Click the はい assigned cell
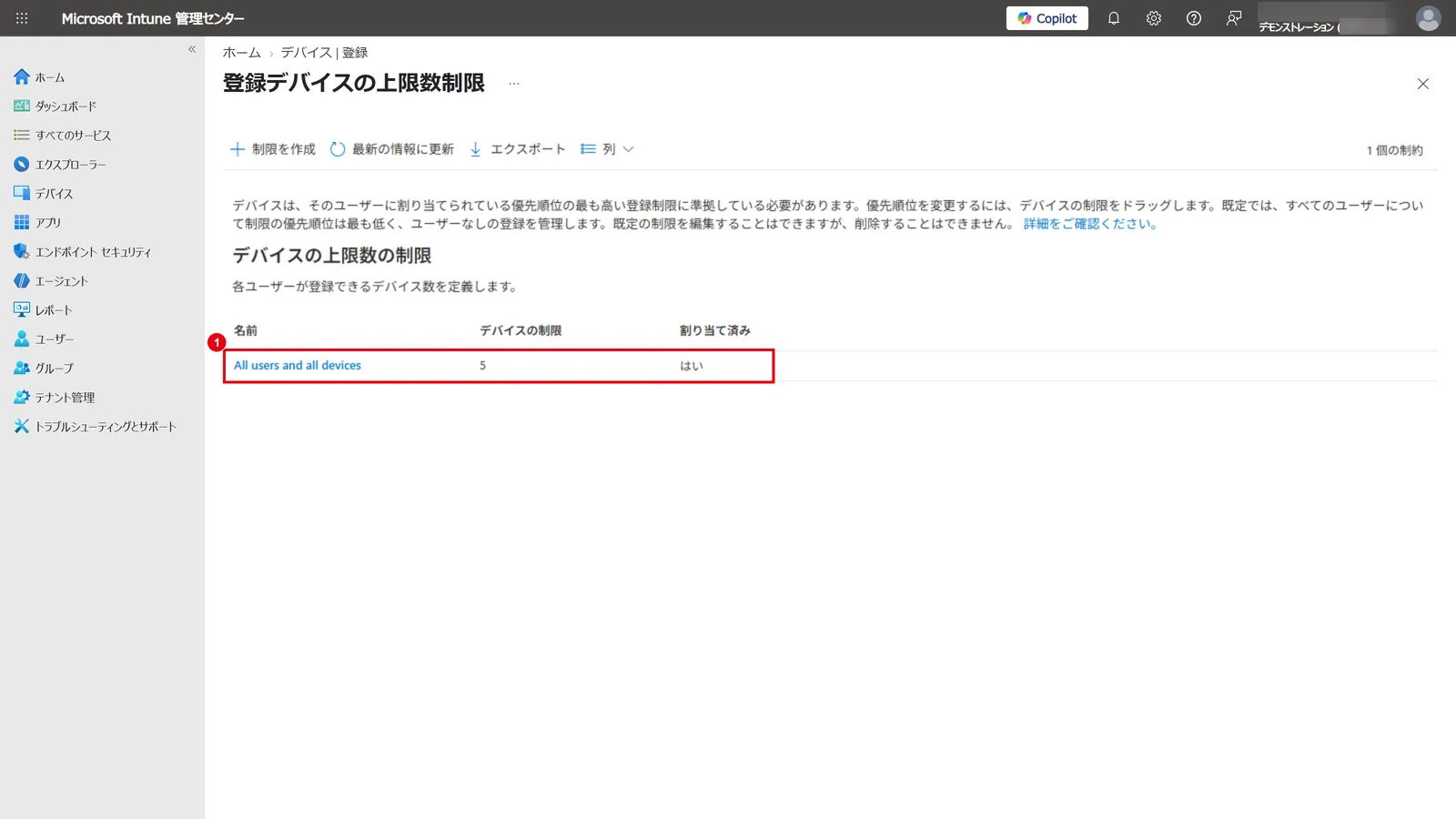Screen dimensions: 1456x819 pyautogui.click(x=692, y=366)
